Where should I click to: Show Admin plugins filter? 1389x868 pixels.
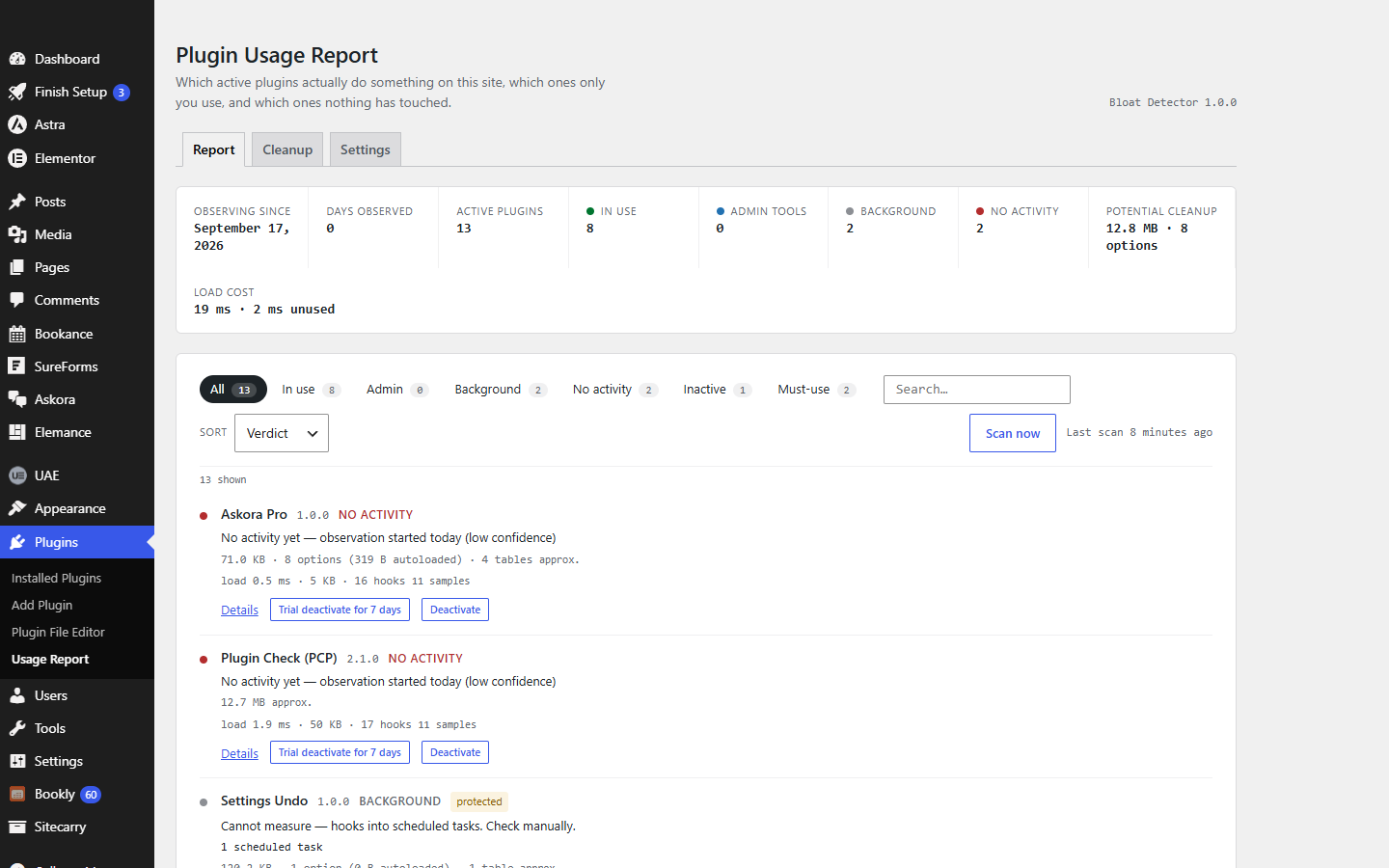pyautogui.click(x=396, y=390)
